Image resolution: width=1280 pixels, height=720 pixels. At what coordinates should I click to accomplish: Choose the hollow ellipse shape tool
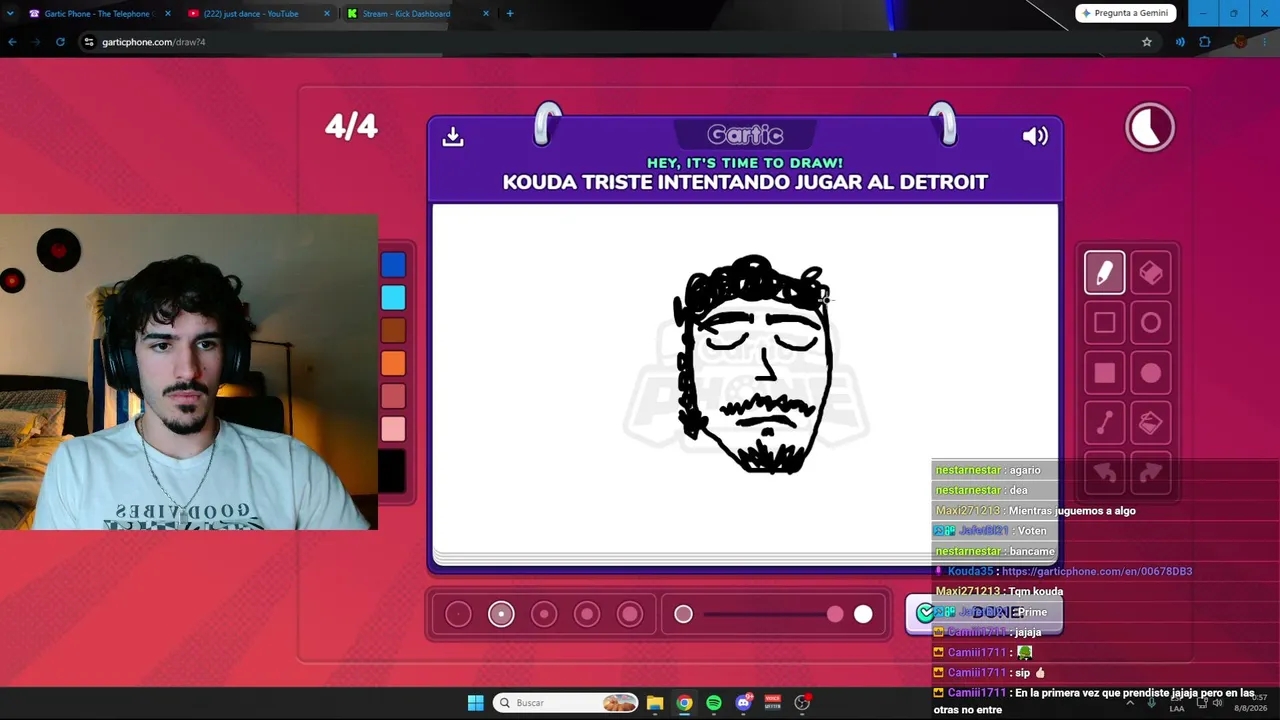(x=1151, y=323)
